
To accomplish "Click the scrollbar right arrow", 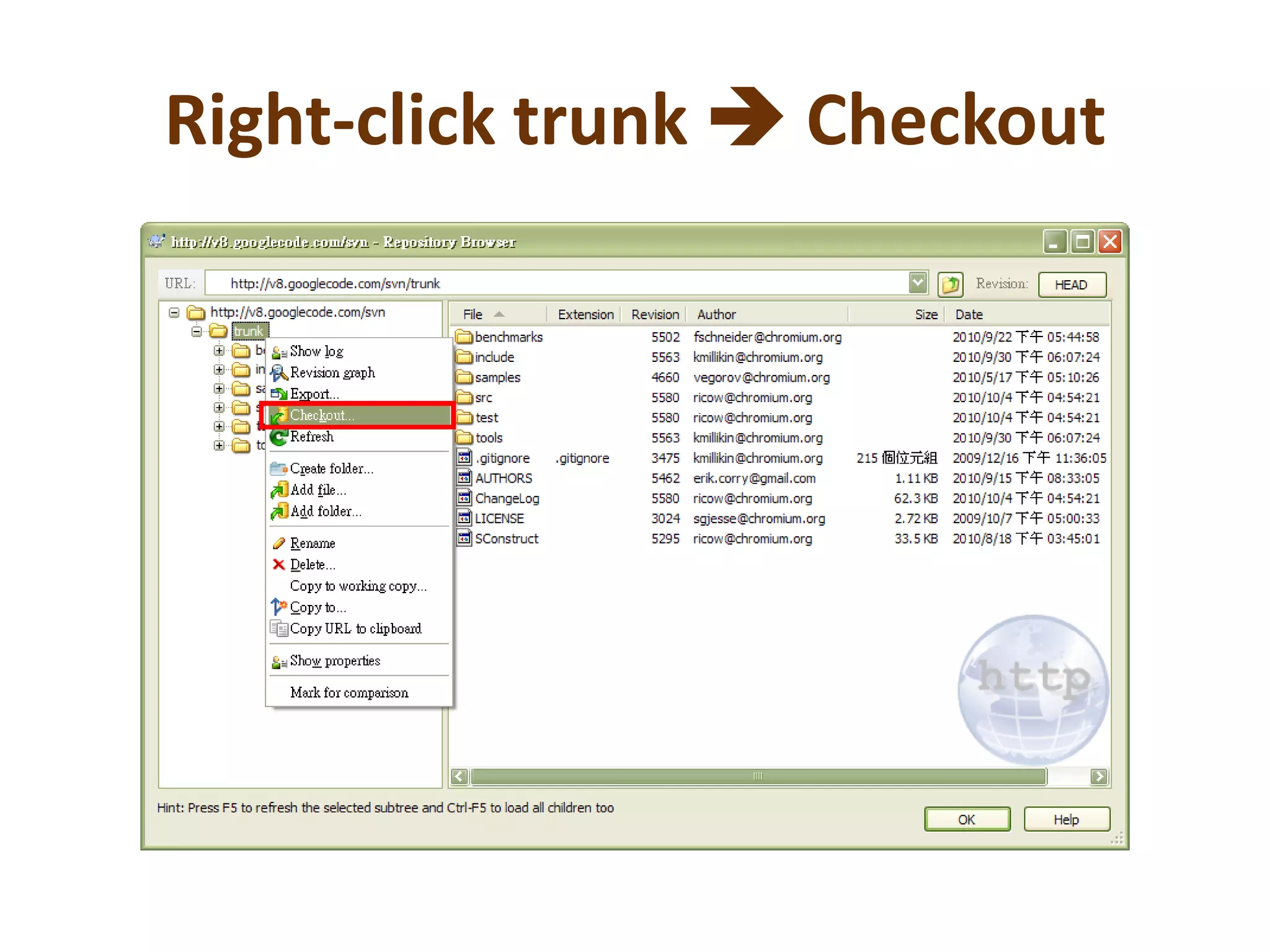I will (1099, 776).
